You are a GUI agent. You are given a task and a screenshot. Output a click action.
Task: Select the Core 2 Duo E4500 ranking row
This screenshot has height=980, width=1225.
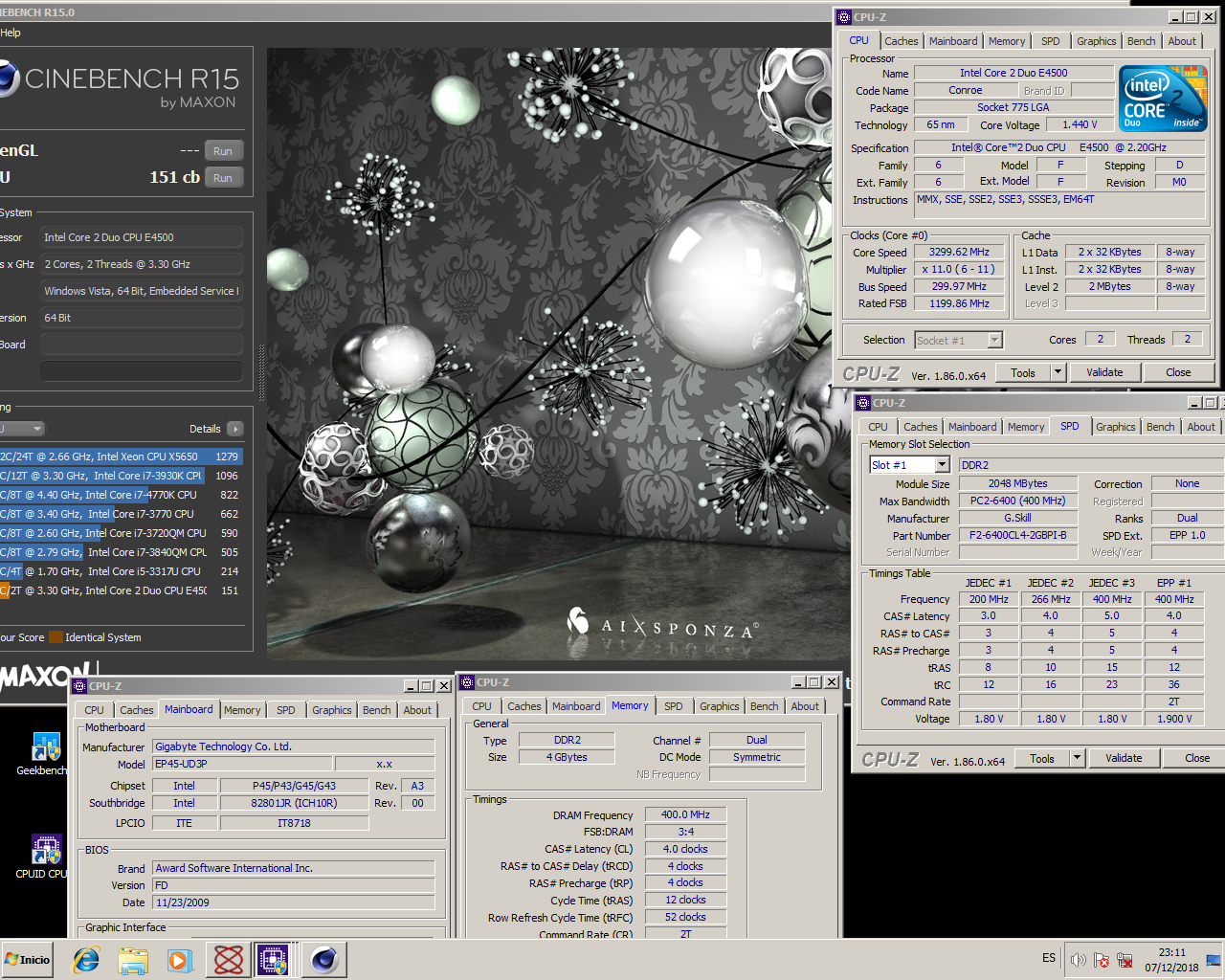click(121, 590)
